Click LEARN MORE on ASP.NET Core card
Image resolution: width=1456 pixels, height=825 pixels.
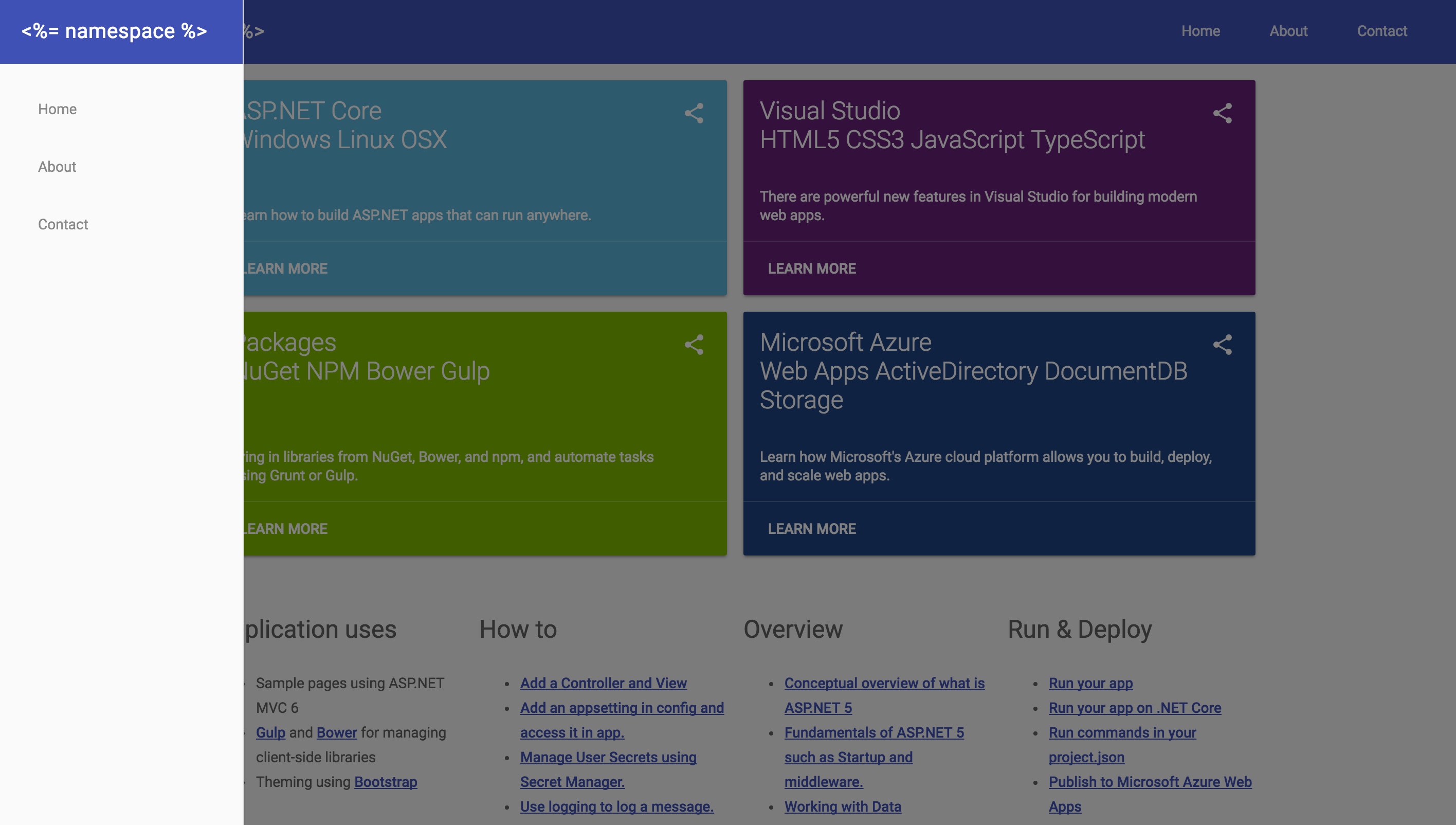tap(285, 268)
